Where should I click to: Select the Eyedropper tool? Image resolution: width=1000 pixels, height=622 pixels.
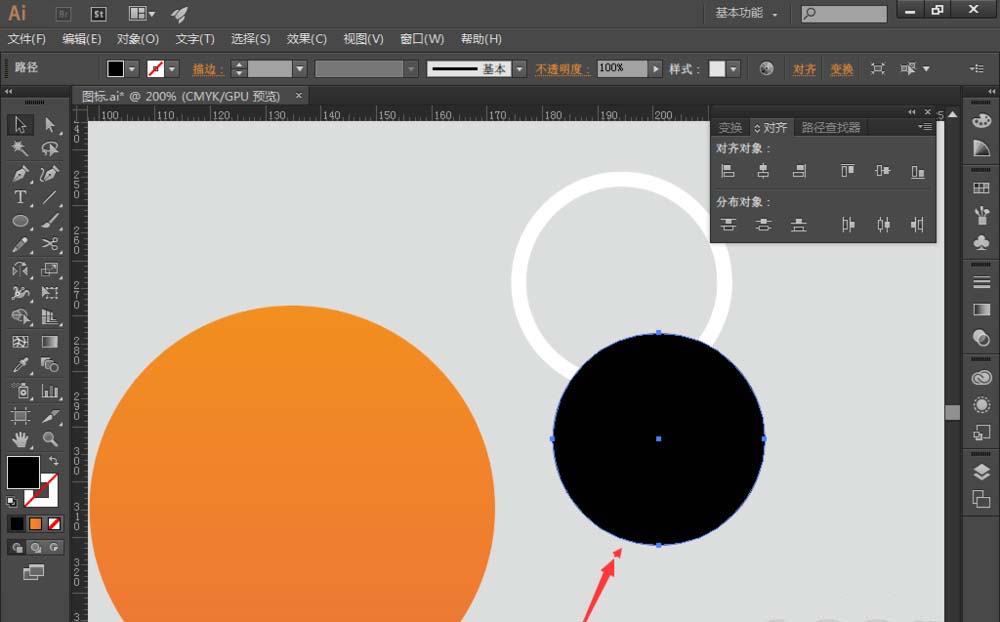[20, 366]
